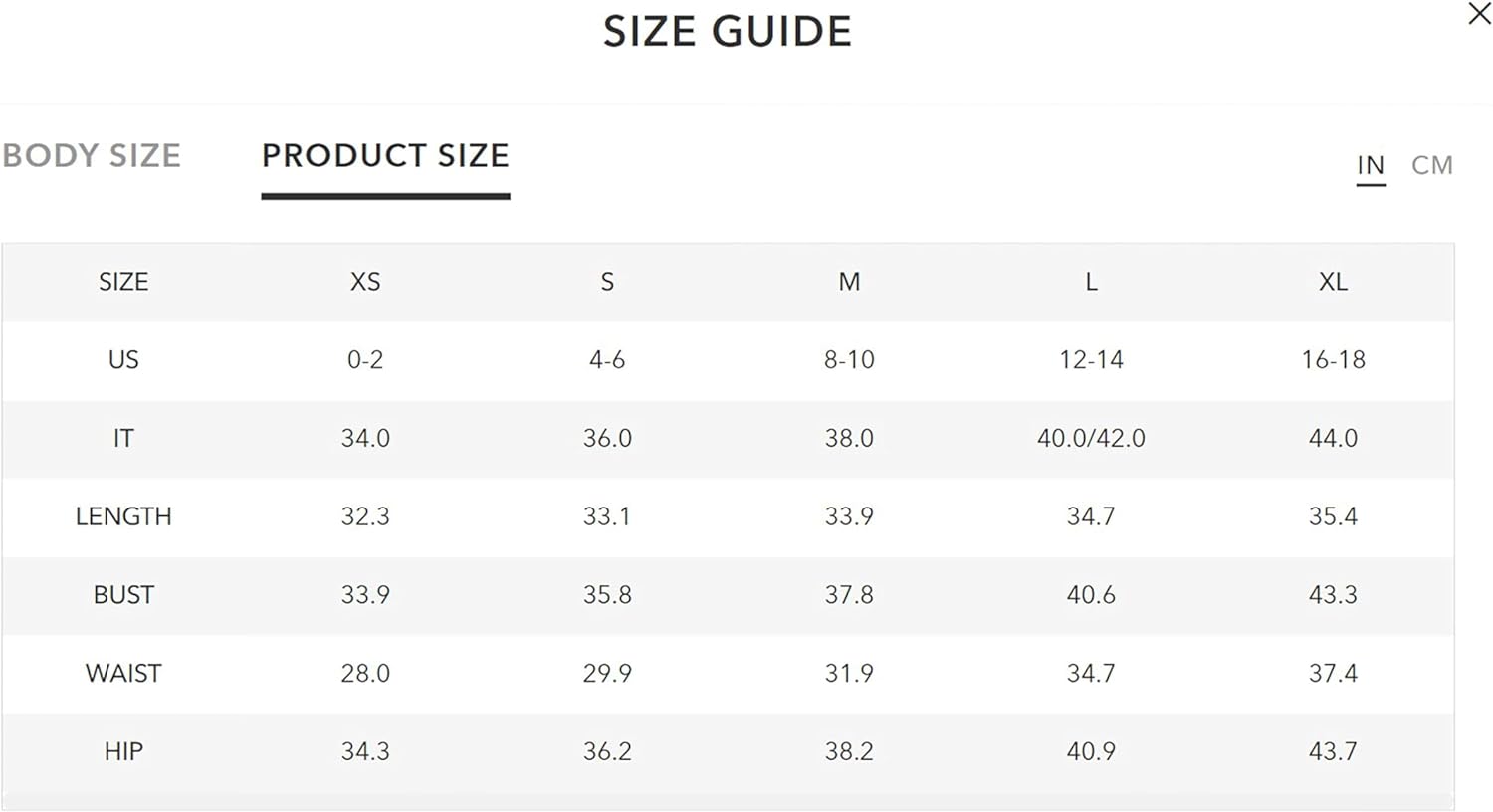Select the Product Size tab
Viewport: 1493px width, 812px height.
point(385,156)
